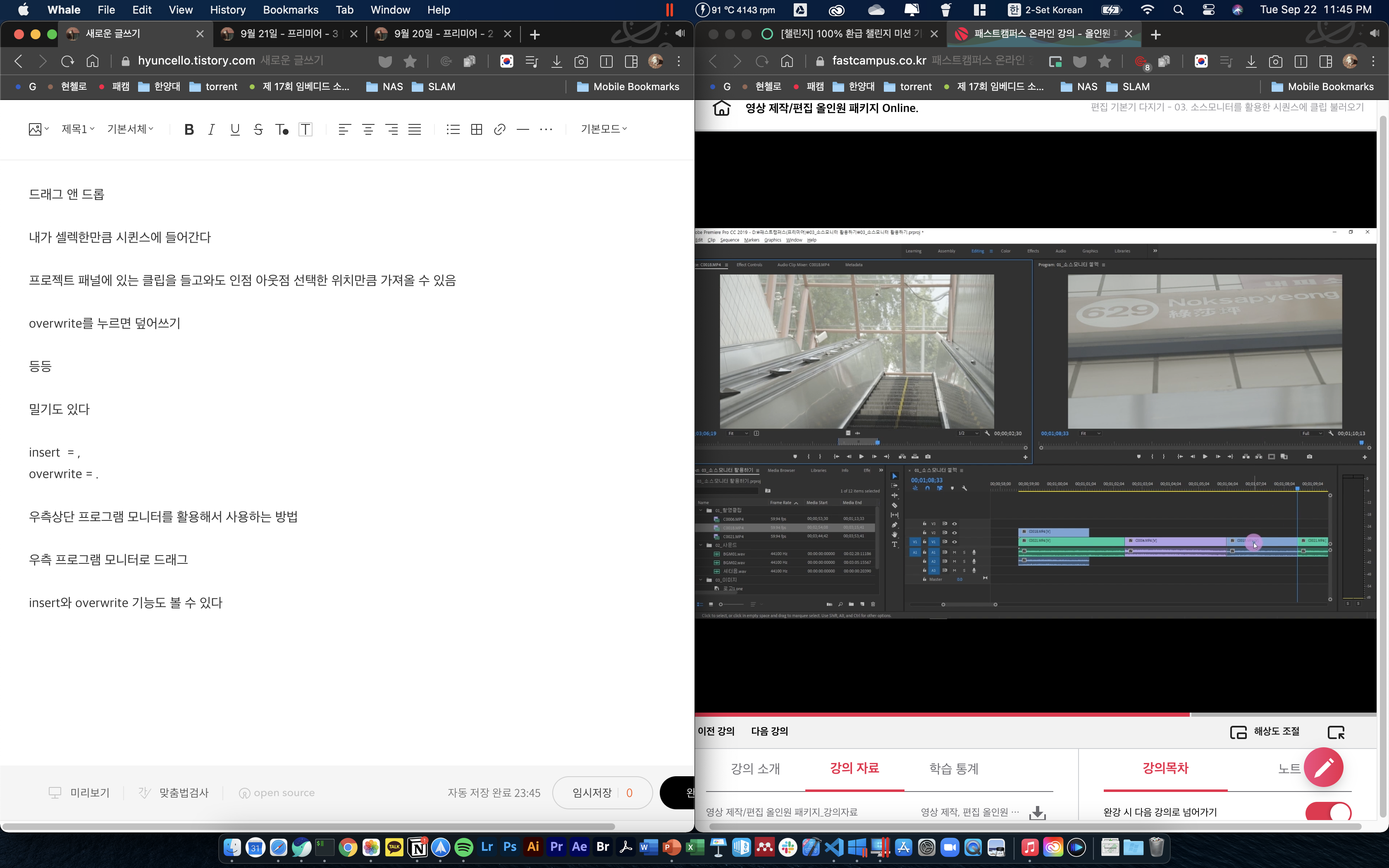Insert a hyperlink with link icon
The width and height of the screenshot is (1389, 868).
(x=499, y=130)
